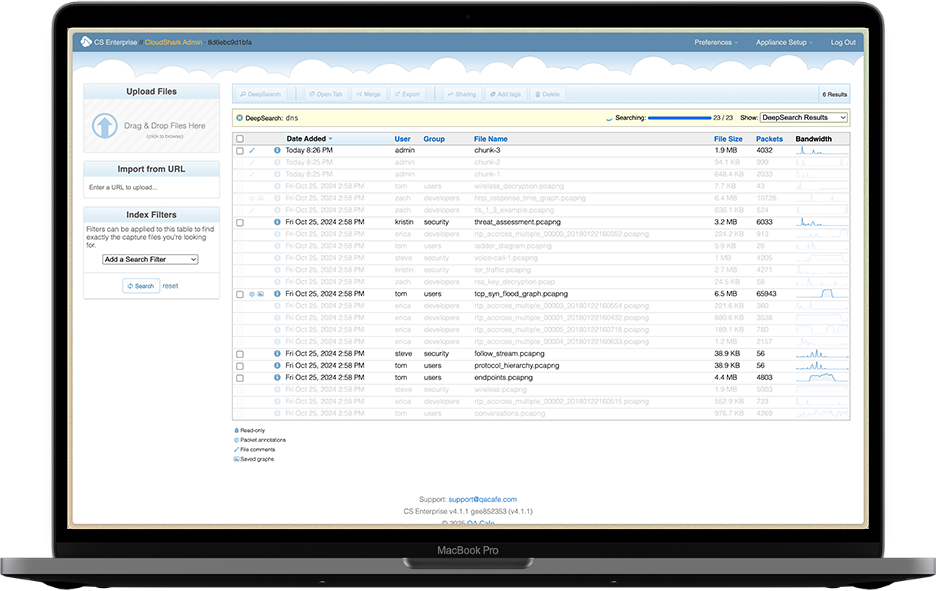Sort by the File Name column header

tap(491, 138)
